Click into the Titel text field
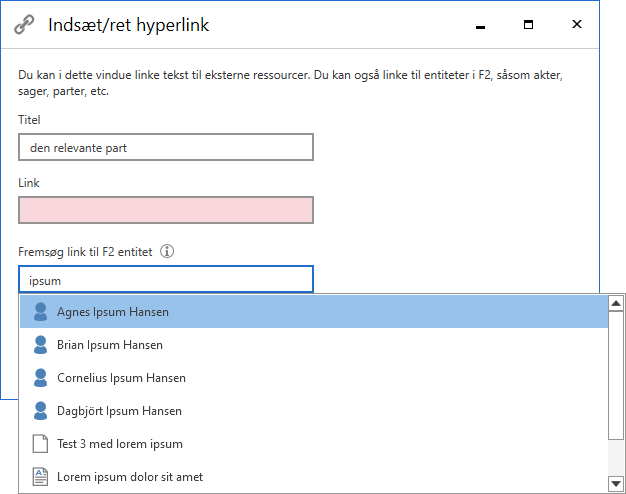Viewport: 626px width, 494px height. [166, 148]
